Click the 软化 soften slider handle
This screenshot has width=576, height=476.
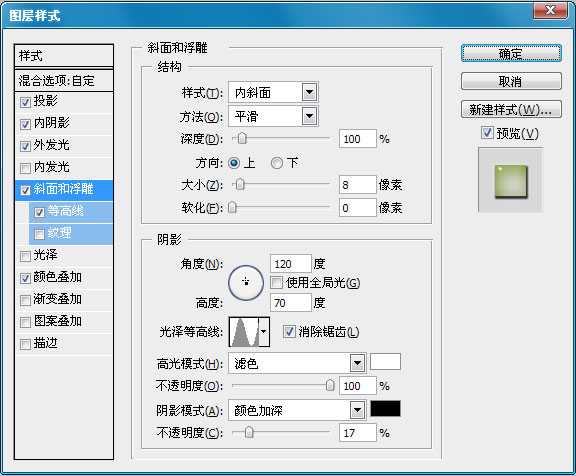(232, 208)
